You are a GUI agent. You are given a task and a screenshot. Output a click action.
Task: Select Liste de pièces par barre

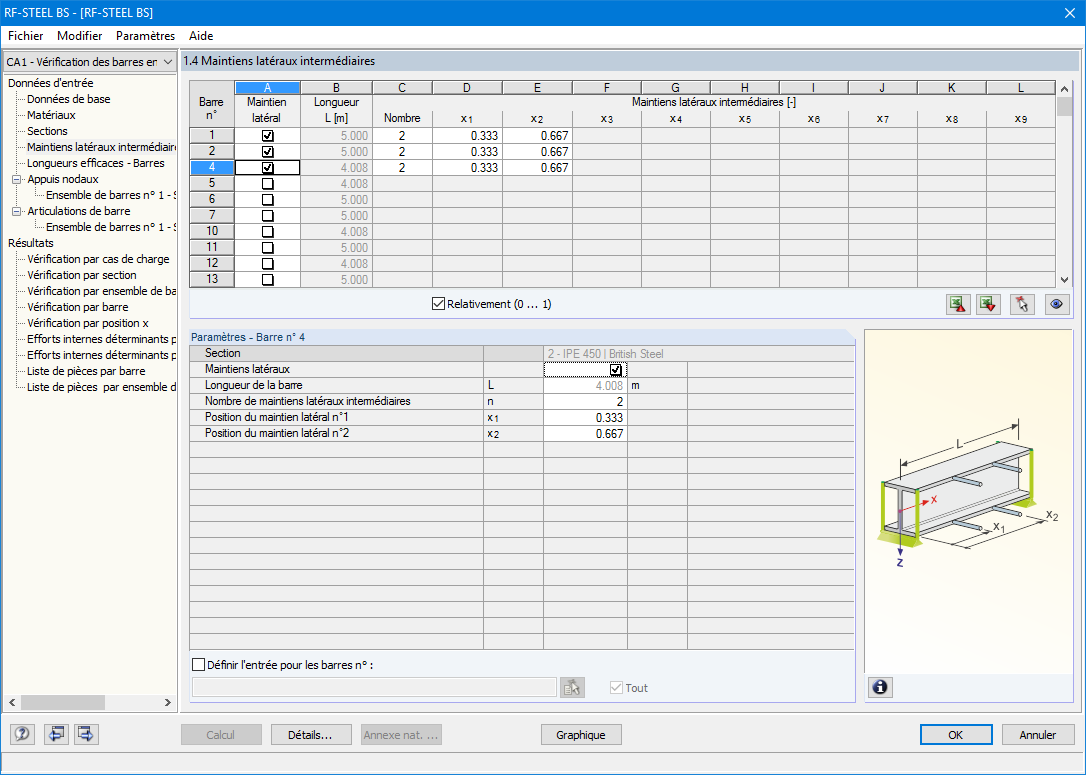86,371
